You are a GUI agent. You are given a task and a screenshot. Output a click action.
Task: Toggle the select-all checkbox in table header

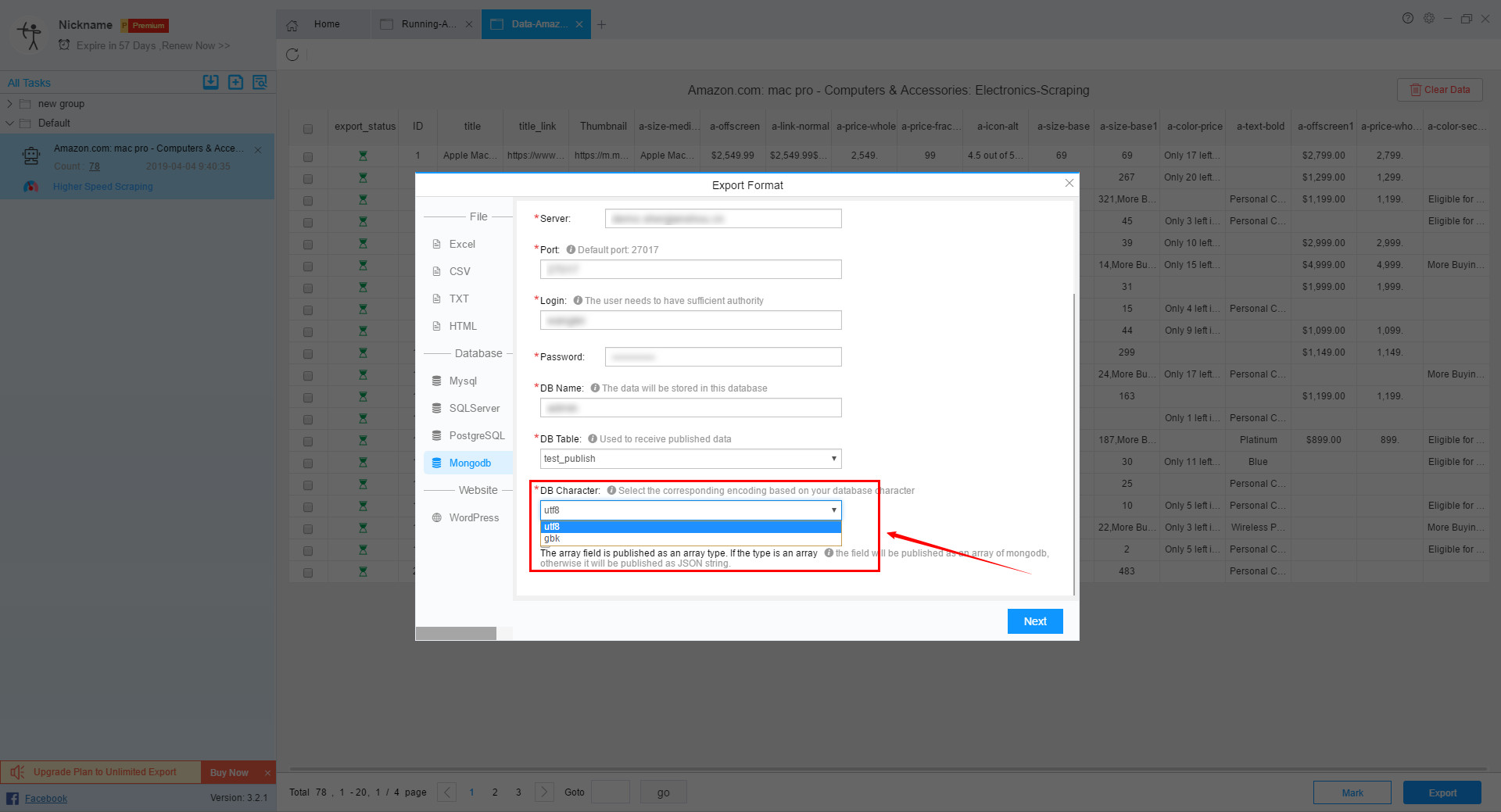point(308,128)
